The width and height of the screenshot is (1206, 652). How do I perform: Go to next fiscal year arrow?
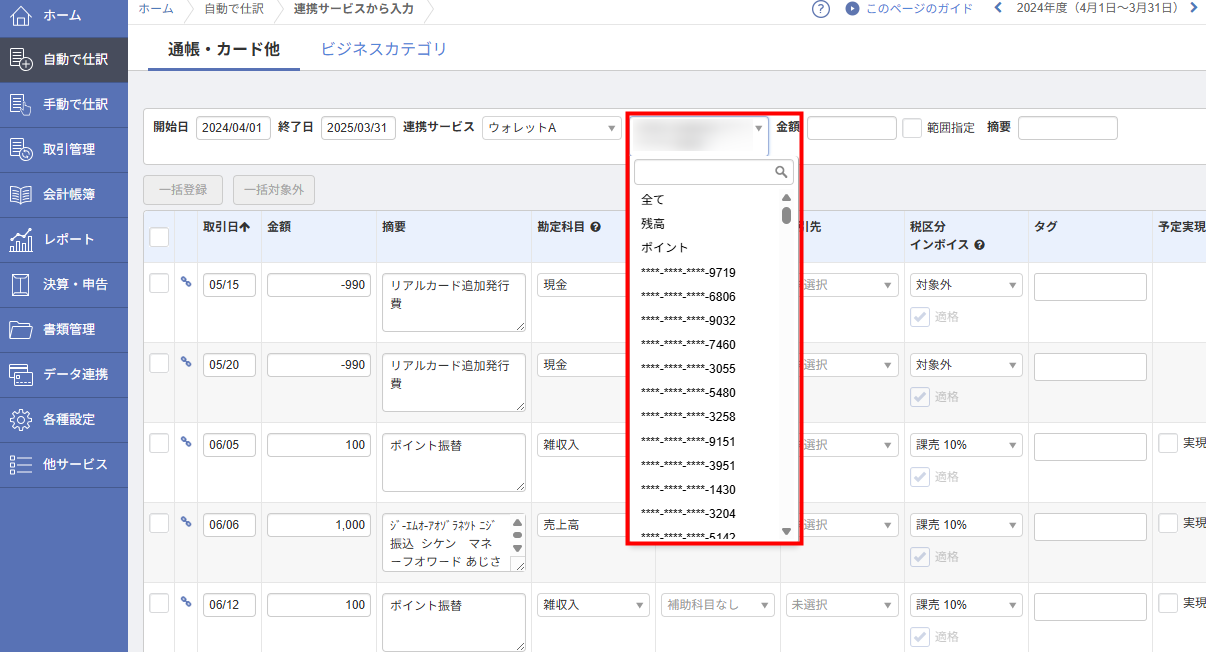click(x=1194, y=8)
